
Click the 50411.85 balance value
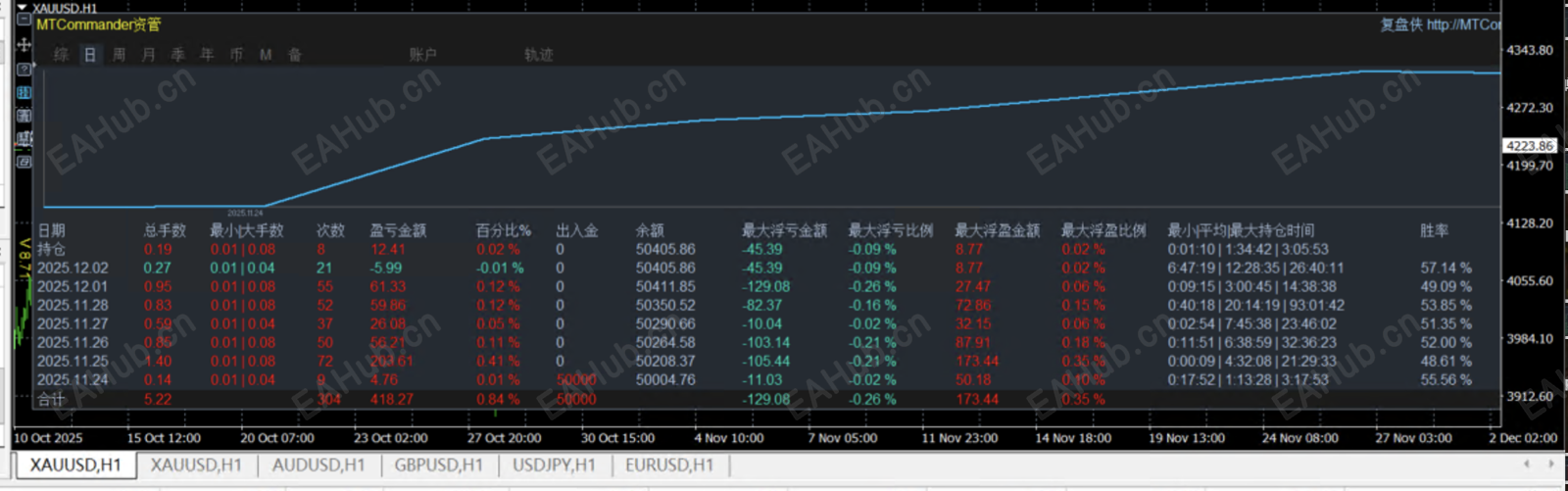click(x=665, y=286)
